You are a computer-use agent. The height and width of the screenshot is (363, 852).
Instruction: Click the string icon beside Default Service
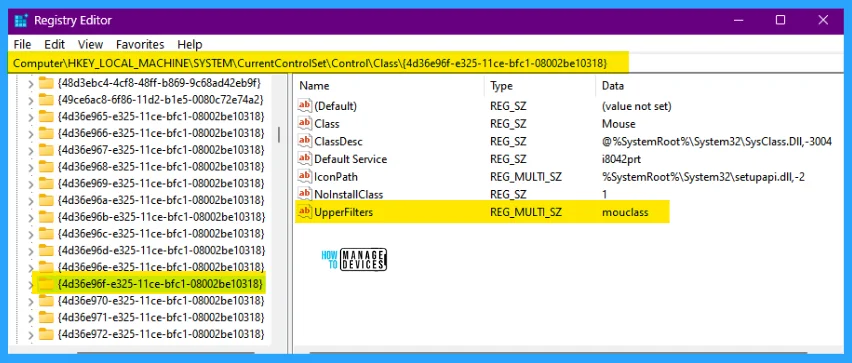click(305, 159)
